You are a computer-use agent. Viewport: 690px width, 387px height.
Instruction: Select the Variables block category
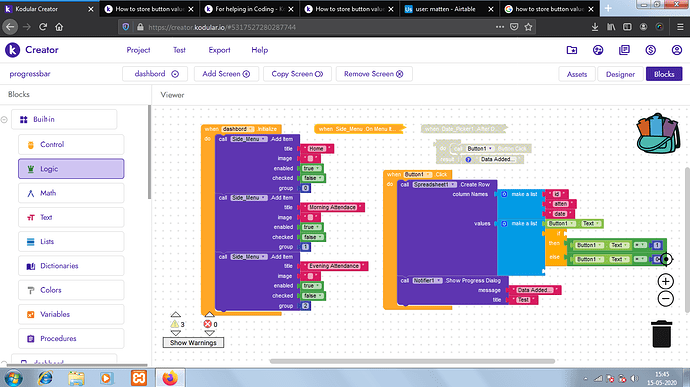71,314
